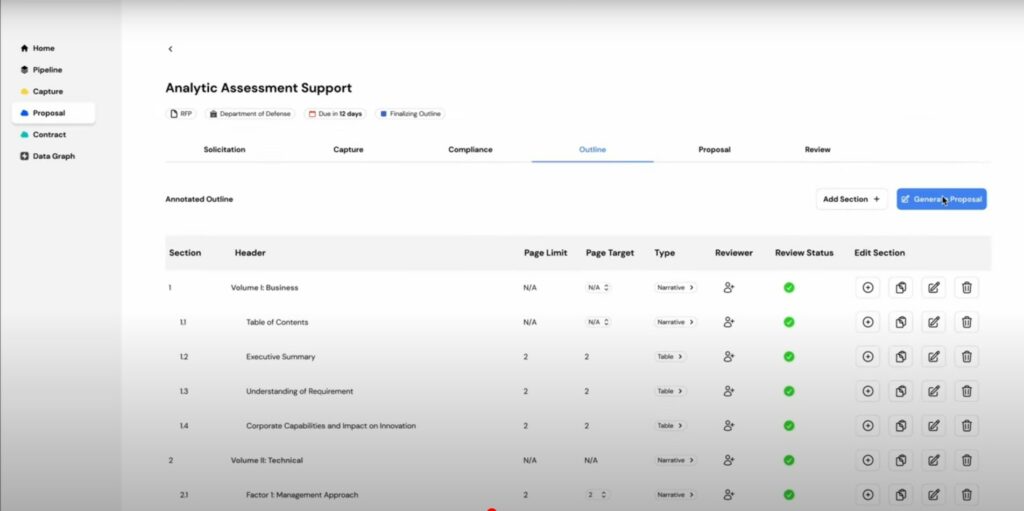Switch to the Capture tab

pyautogui.click(x=348, y=150)
